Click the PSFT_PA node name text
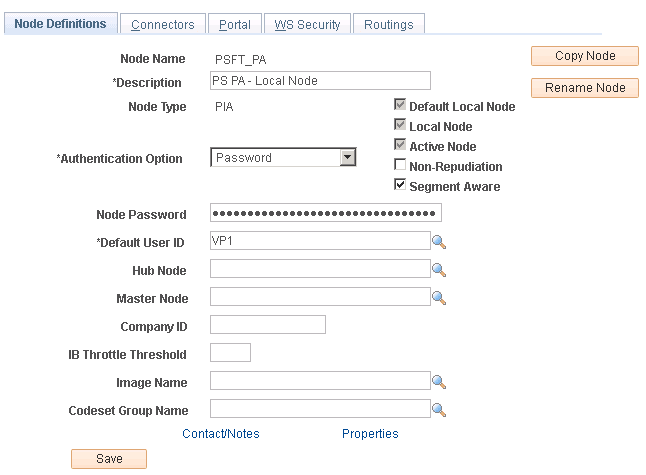646x475 pixels. point(241,60)
